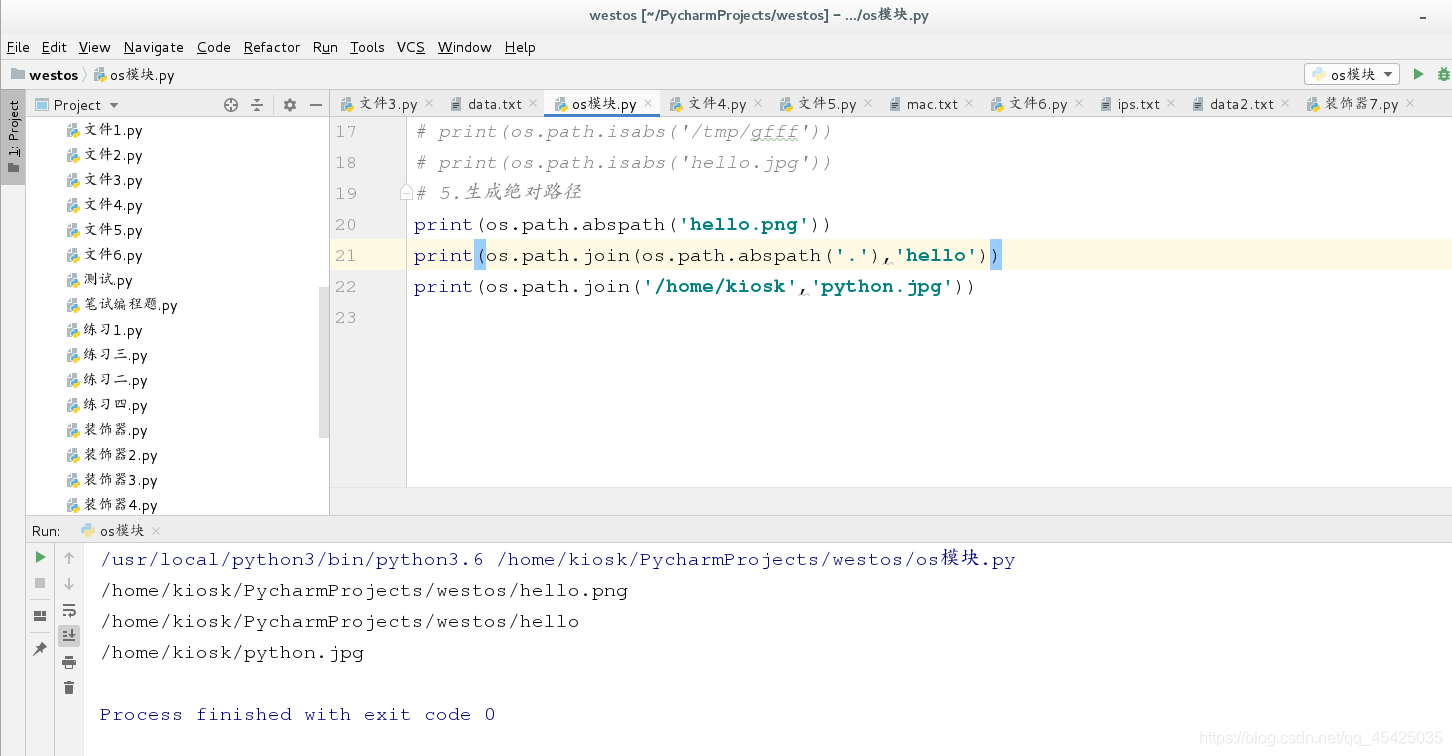Hide the Project panel with minimize icon
This screenshot has width=1452, height=756.
316,105
